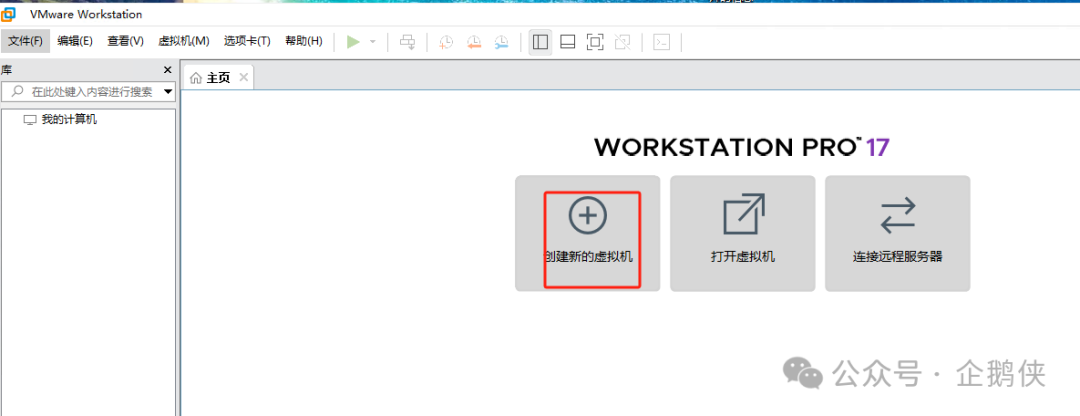Click the VMware Workstation title bar logo

click(8, 14)
